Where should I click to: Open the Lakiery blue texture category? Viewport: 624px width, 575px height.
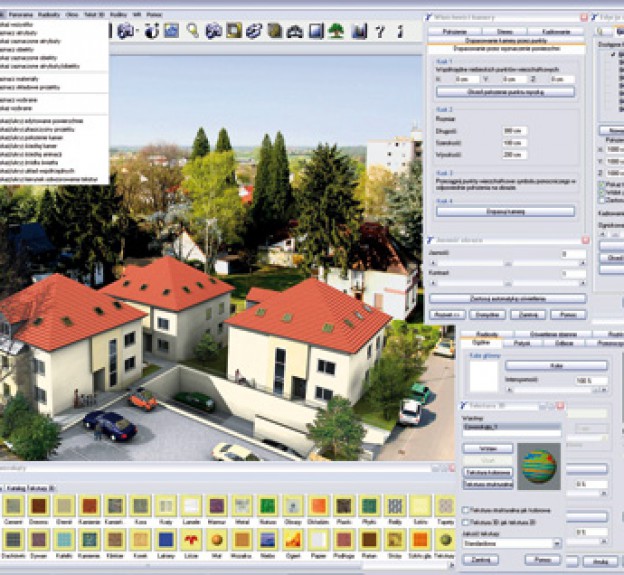pos(166,540)
